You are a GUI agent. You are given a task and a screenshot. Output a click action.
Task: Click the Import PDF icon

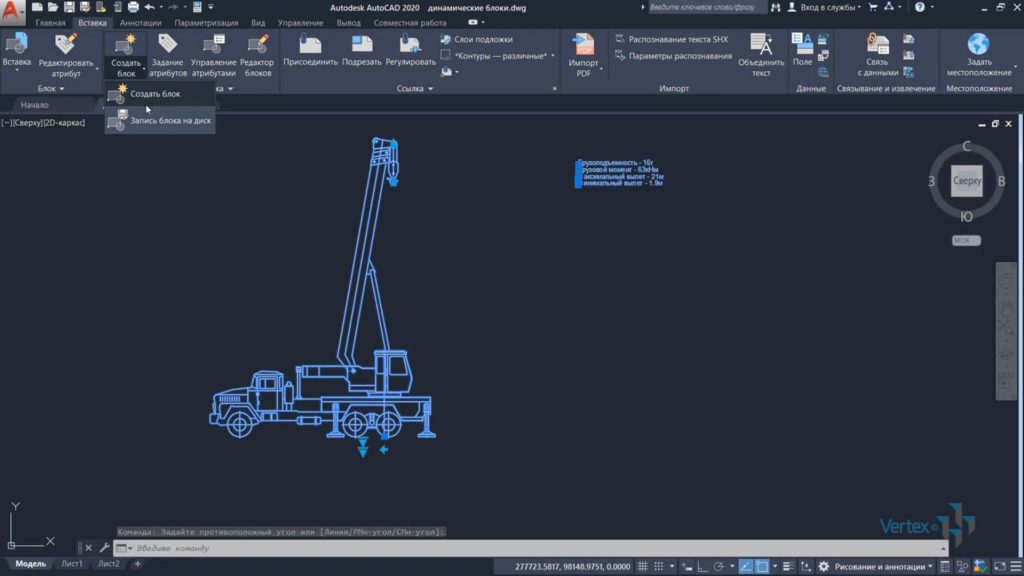[x=583, y=44]
